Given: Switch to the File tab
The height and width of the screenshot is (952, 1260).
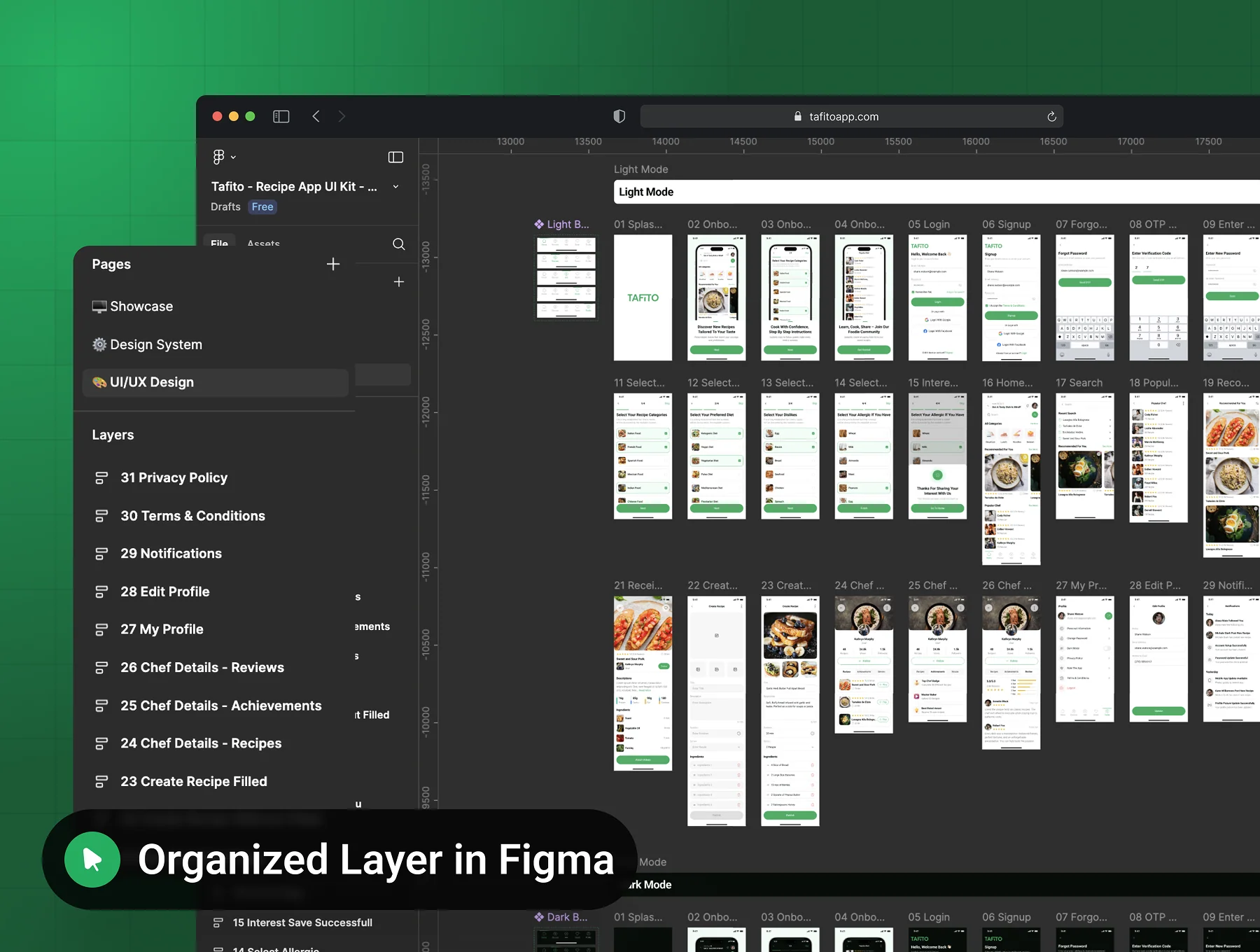Looking at the screenshot, I should point(219,243).
